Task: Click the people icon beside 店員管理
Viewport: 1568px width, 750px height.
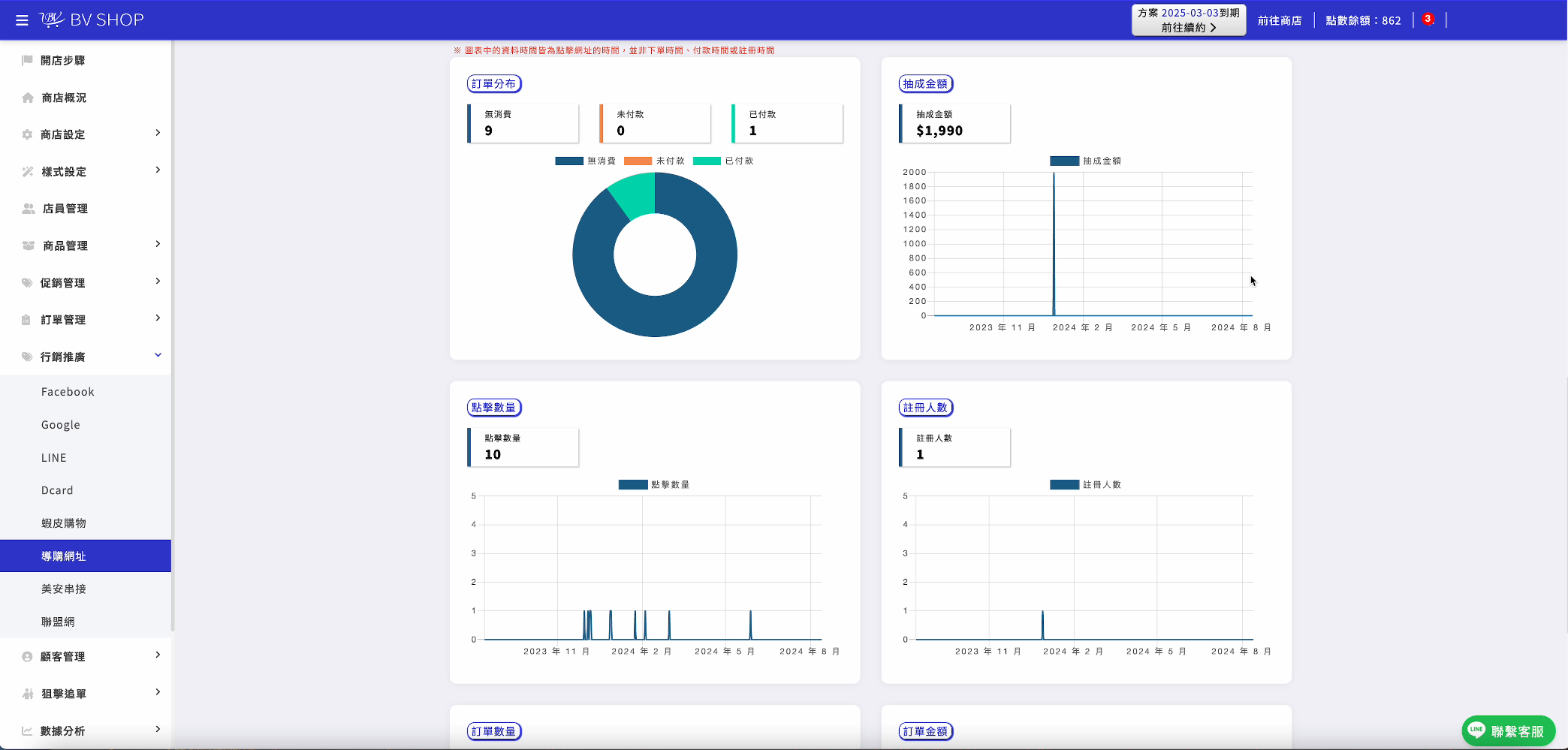Action: (x=29, y=209)
